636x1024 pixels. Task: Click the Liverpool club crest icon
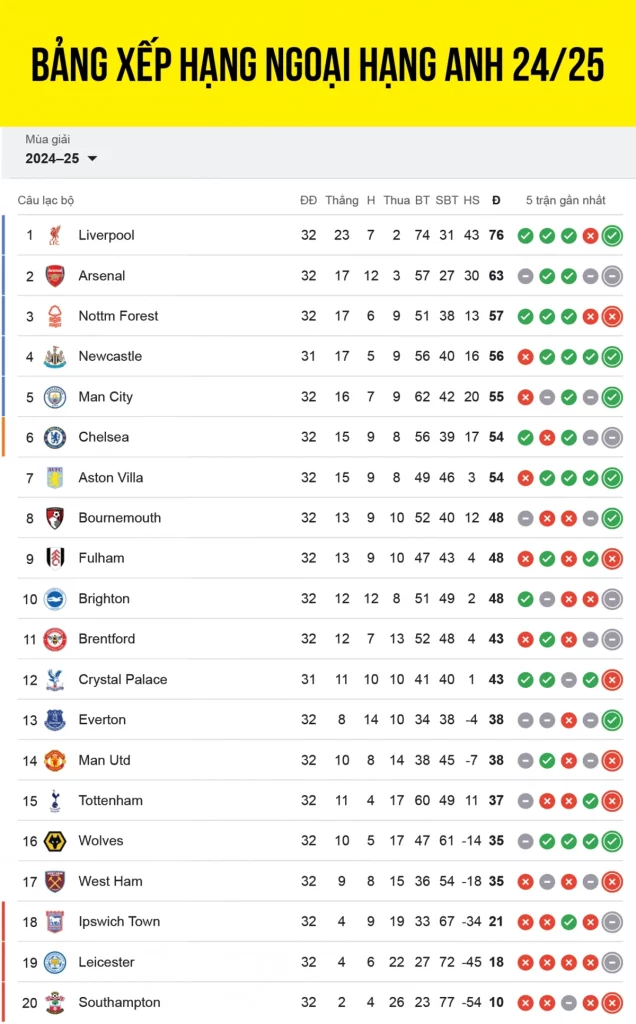55,235
